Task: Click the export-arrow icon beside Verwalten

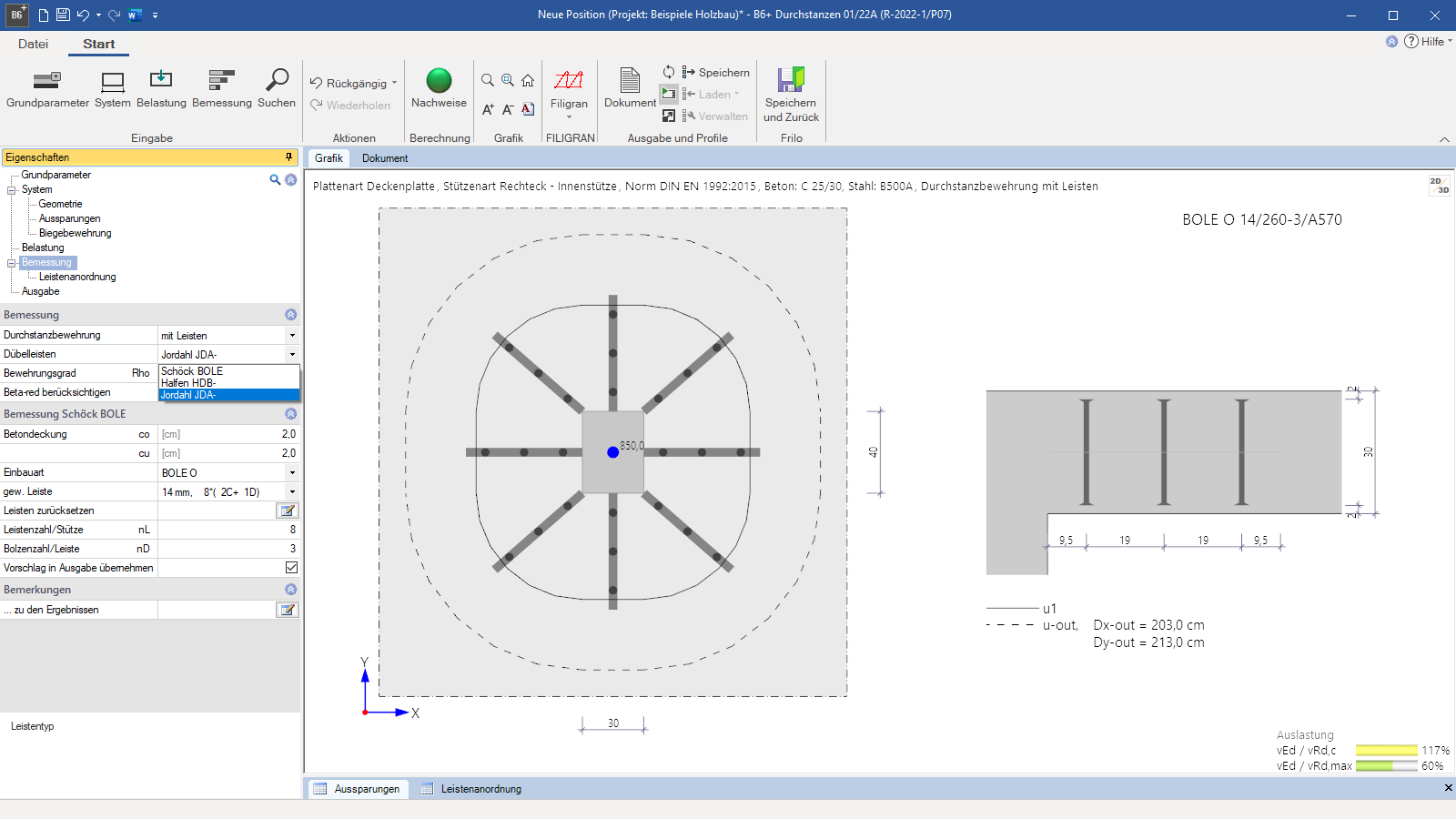Action: click(669, 116)
